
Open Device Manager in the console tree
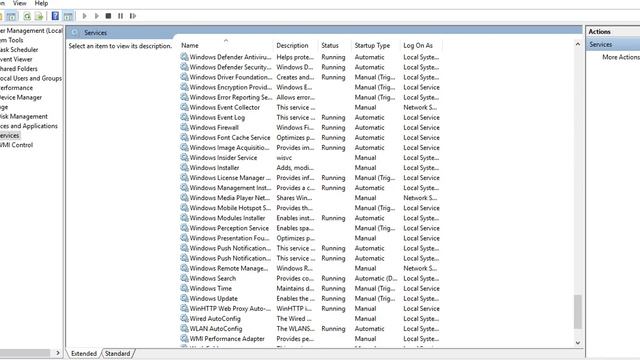pyautogui.click(x=21, y=97)
